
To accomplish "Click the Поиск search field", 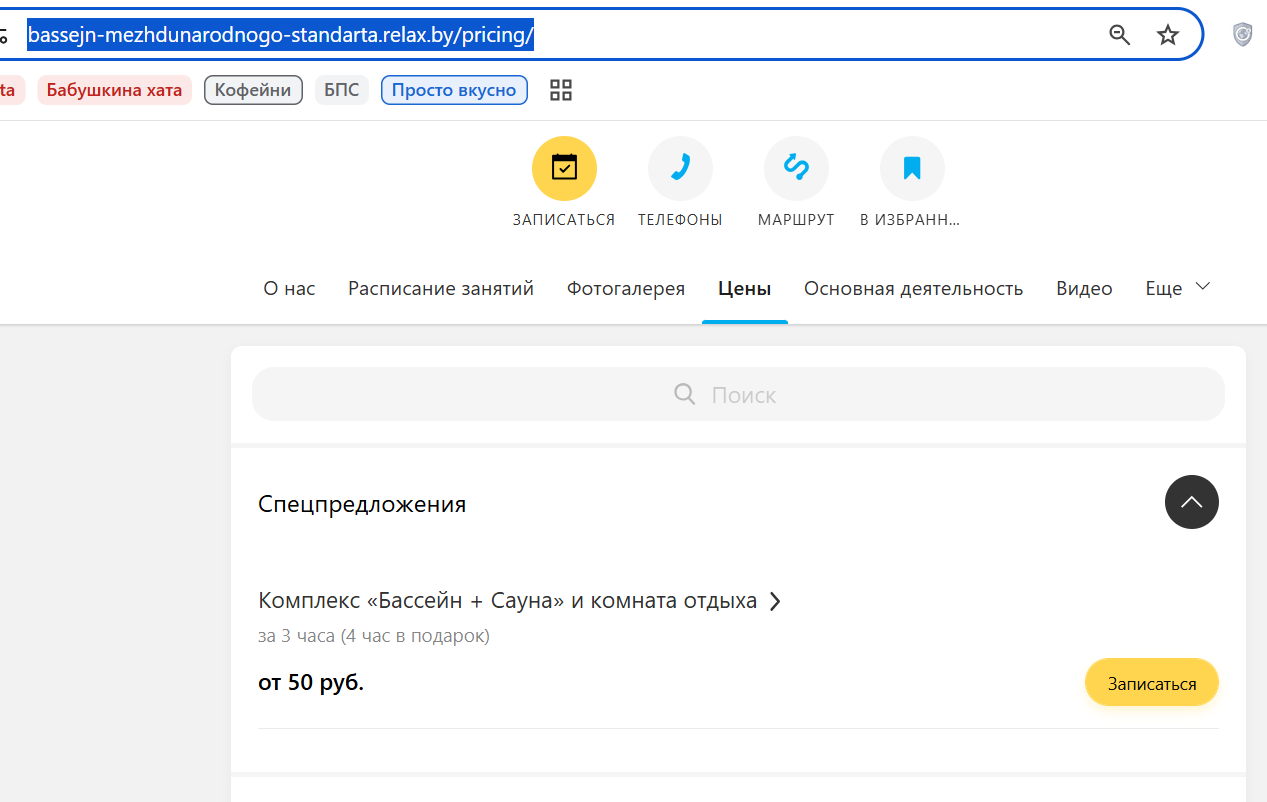I will [x=738, y=394].
